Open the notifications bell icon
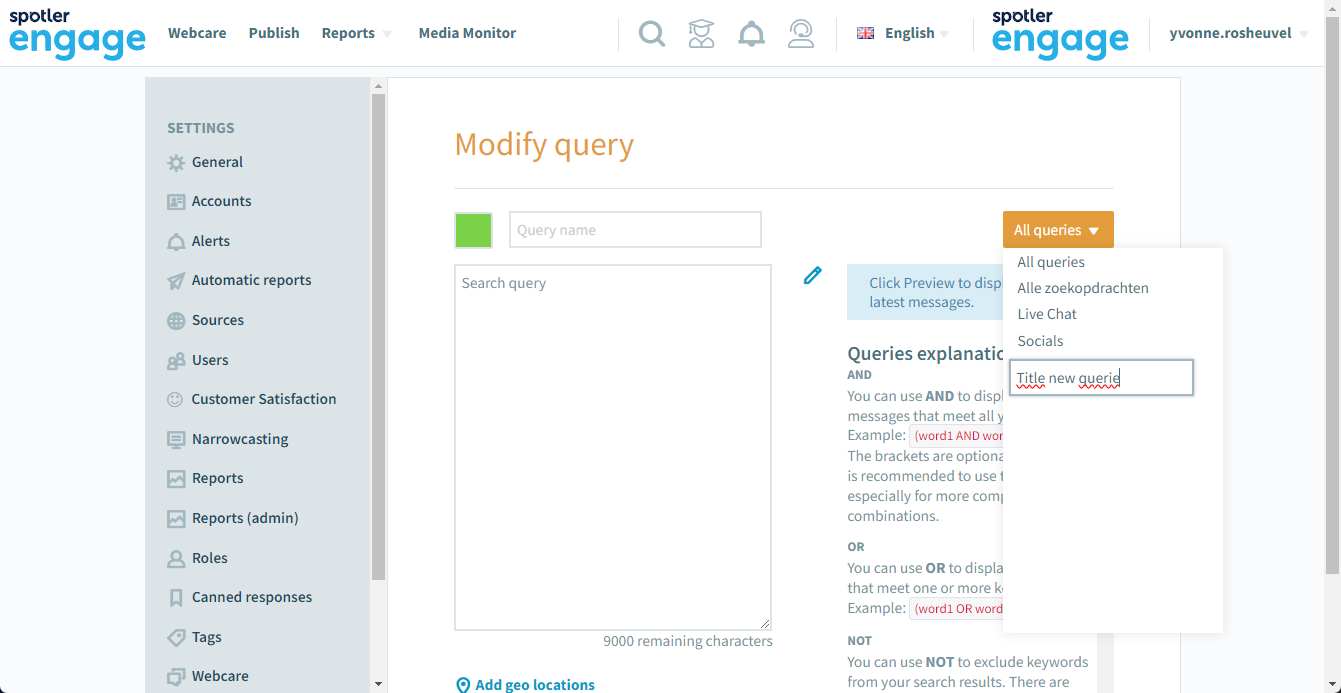The height and width of the screenshot is (693, 1341). tap(751, 34)
